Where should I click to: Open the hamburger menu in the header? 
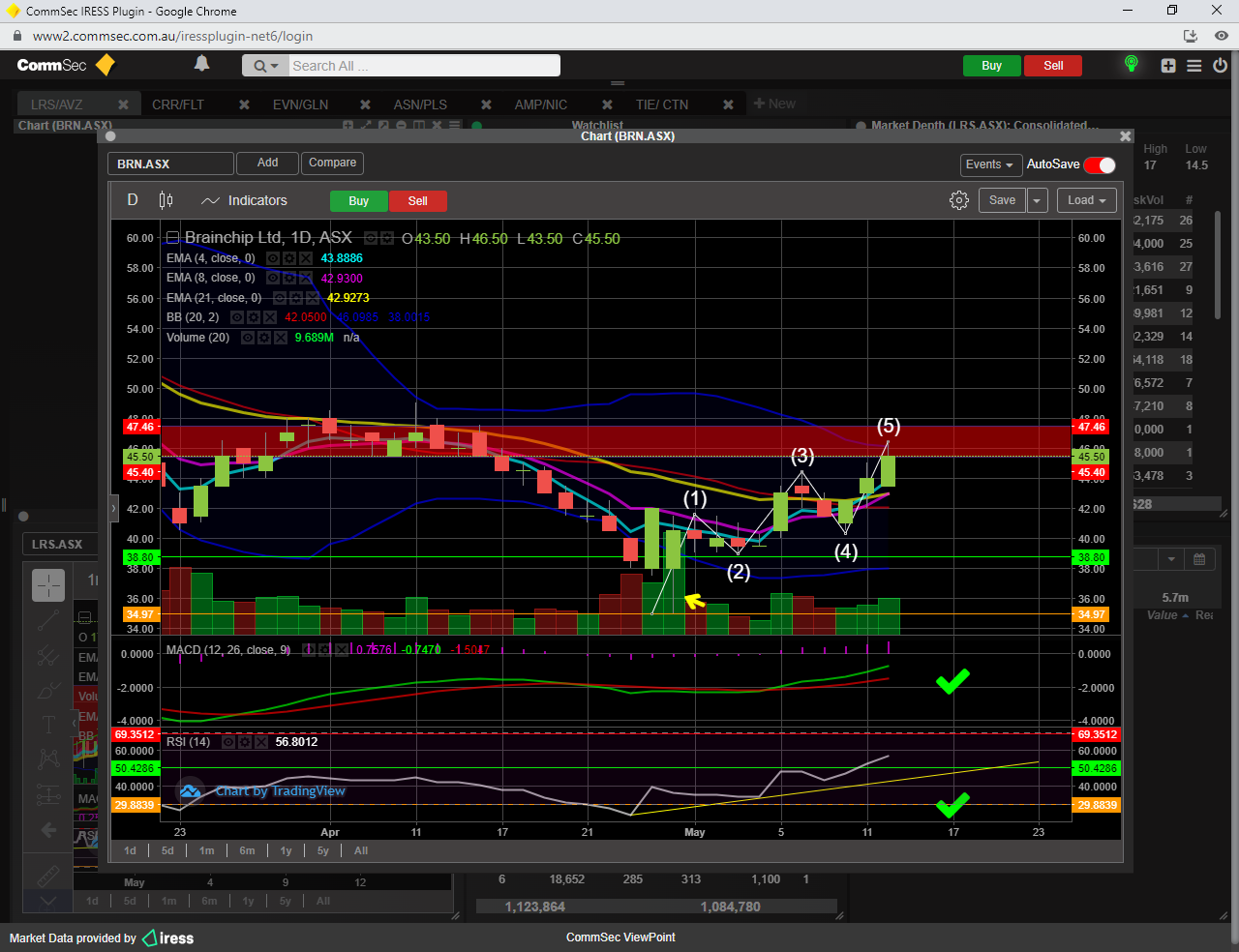1194,66
